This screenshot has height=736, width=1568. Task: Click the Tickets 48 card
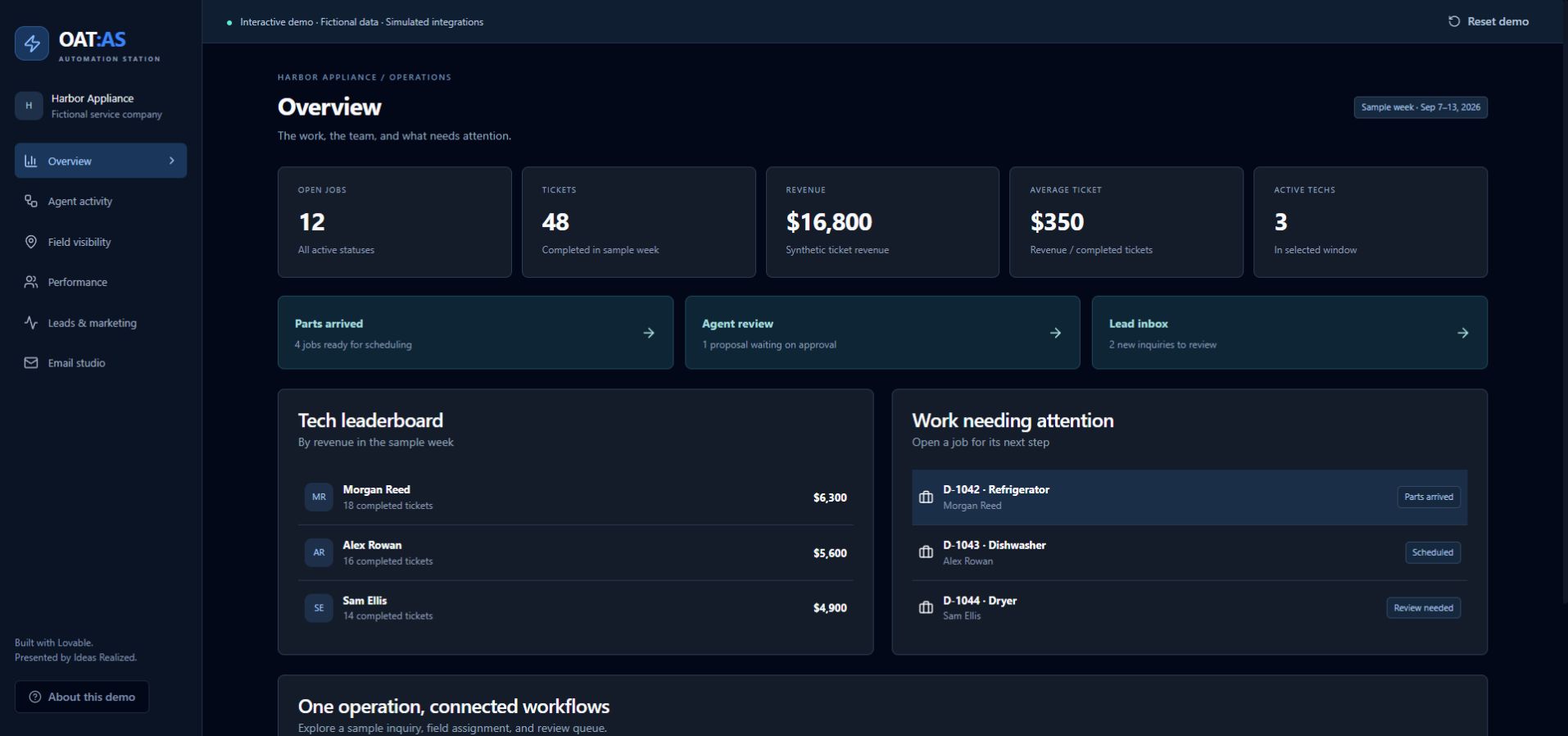pos(639,222)
